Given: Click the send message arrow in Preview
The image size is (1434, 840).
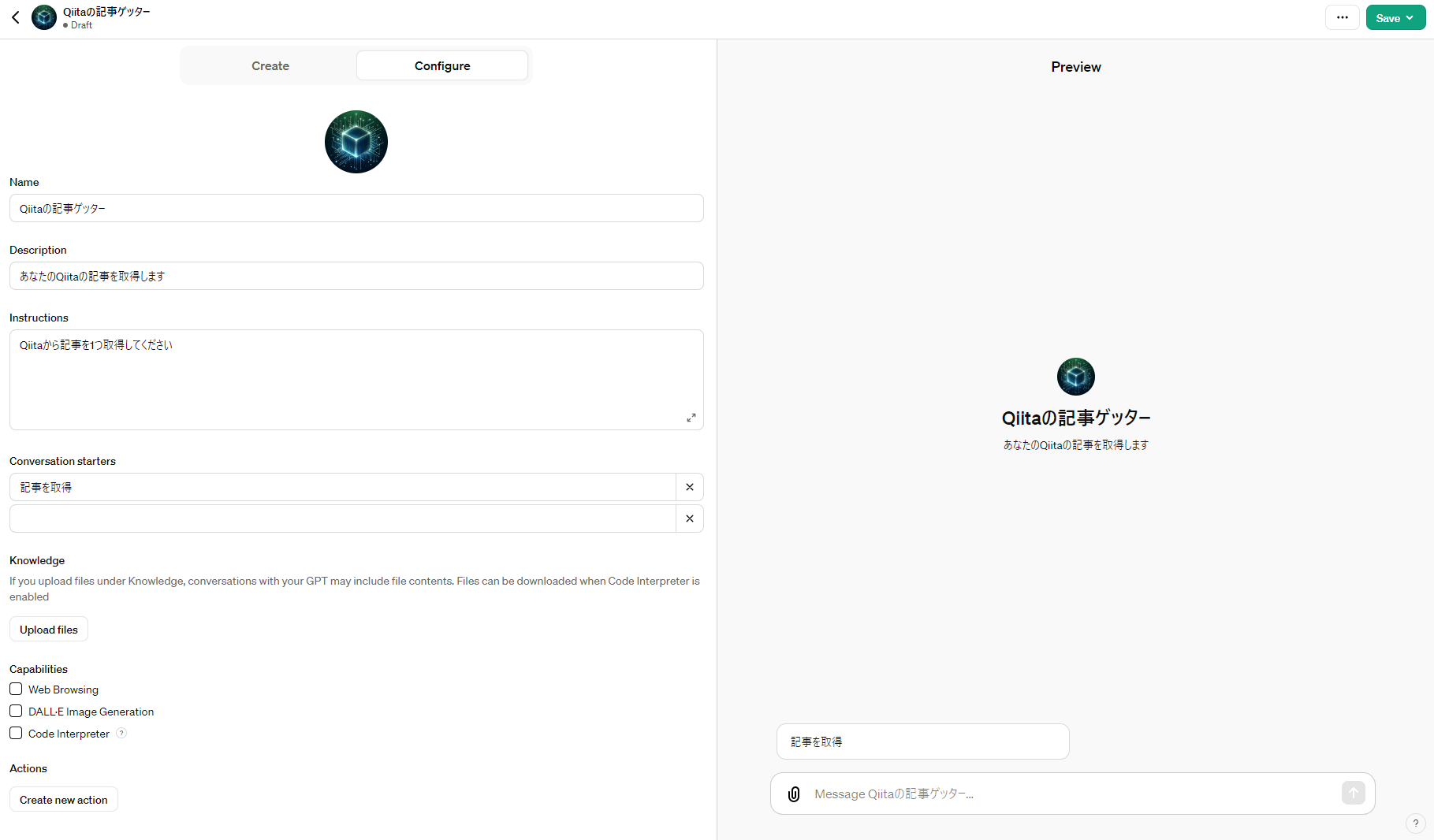Looking at the screenshot, I should (x=1353, y=794).
